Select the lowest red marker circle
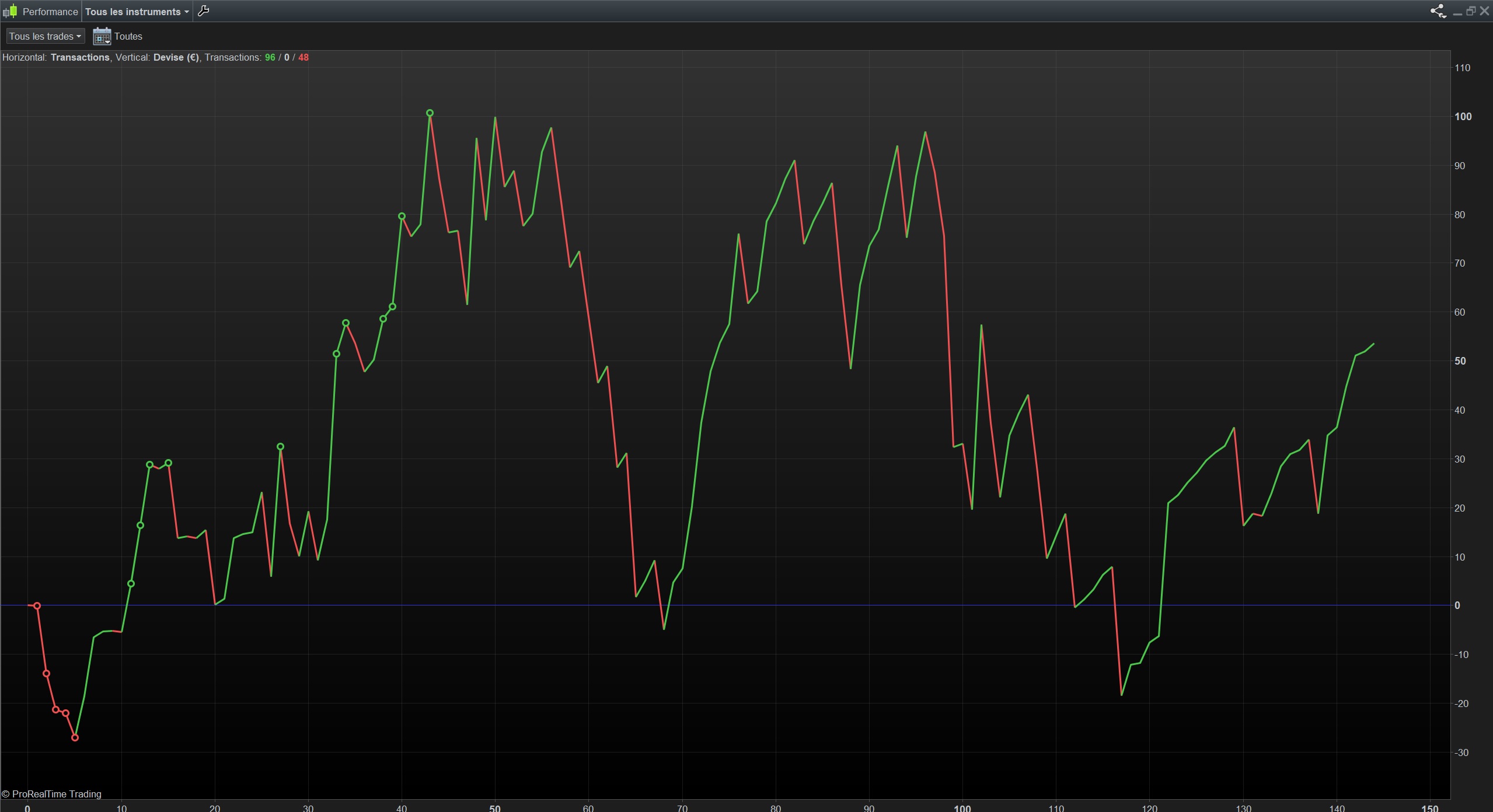 [x=75, y=738]
